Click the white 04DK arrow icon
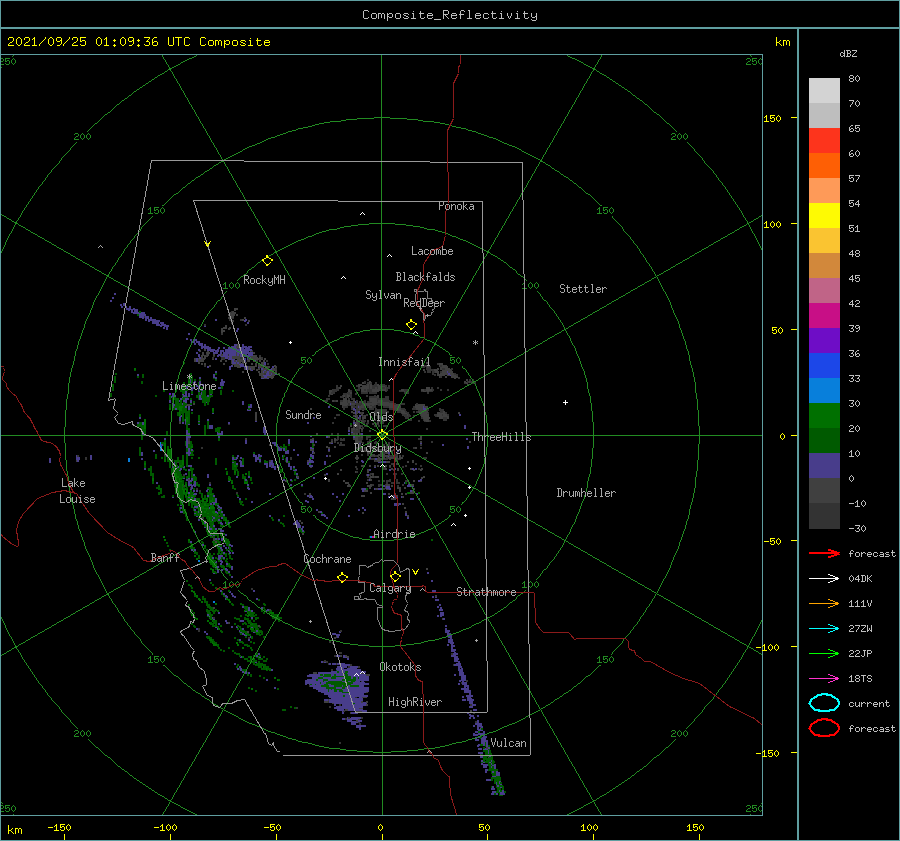Viewport: 900px width, 841px height. 824,578
